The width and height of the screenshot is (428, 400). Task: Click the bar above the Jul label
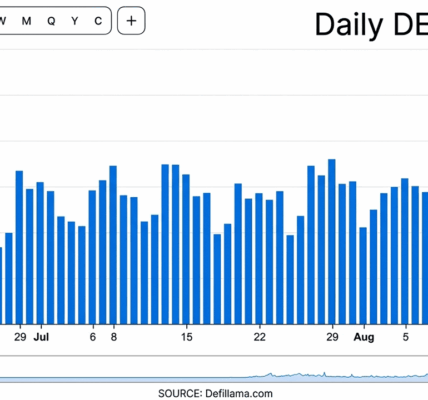(x=40, y=253)
